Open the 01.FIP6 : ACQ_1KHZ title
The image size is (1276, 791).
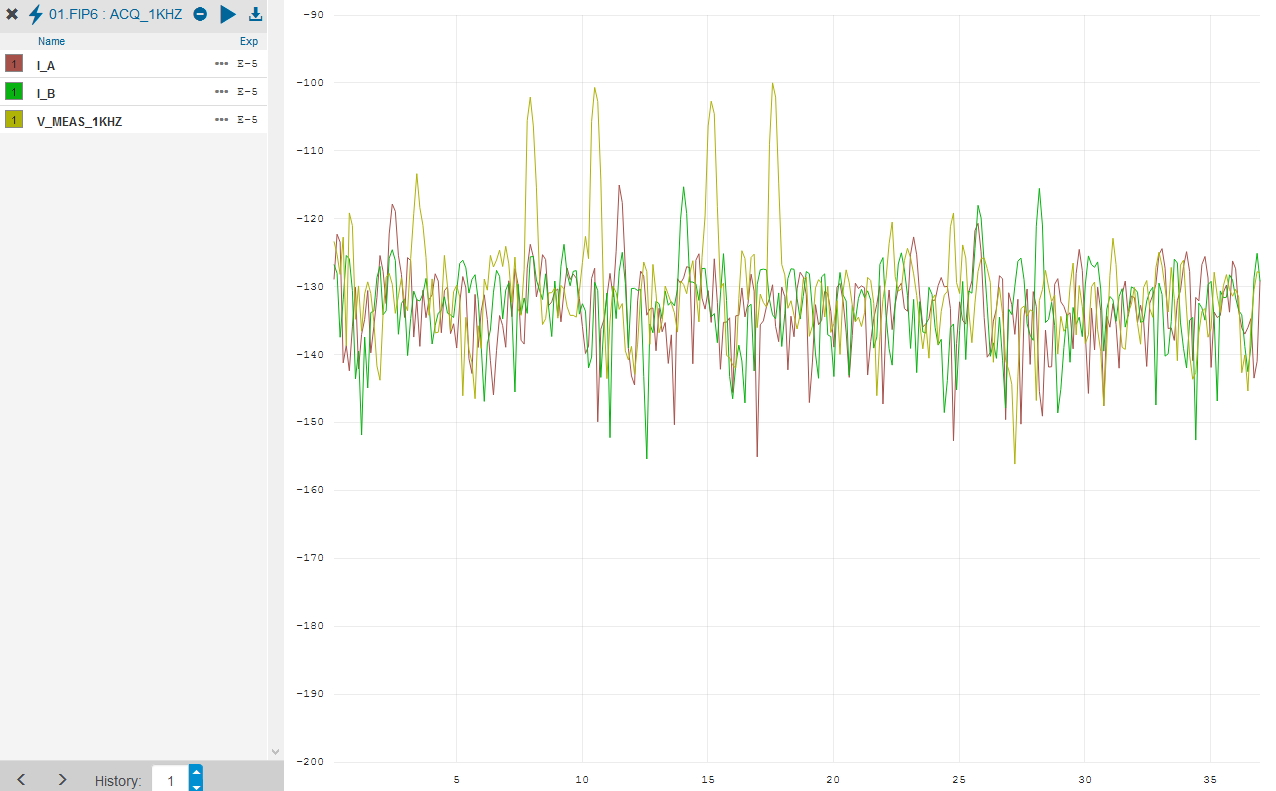[x=116, y=14]
